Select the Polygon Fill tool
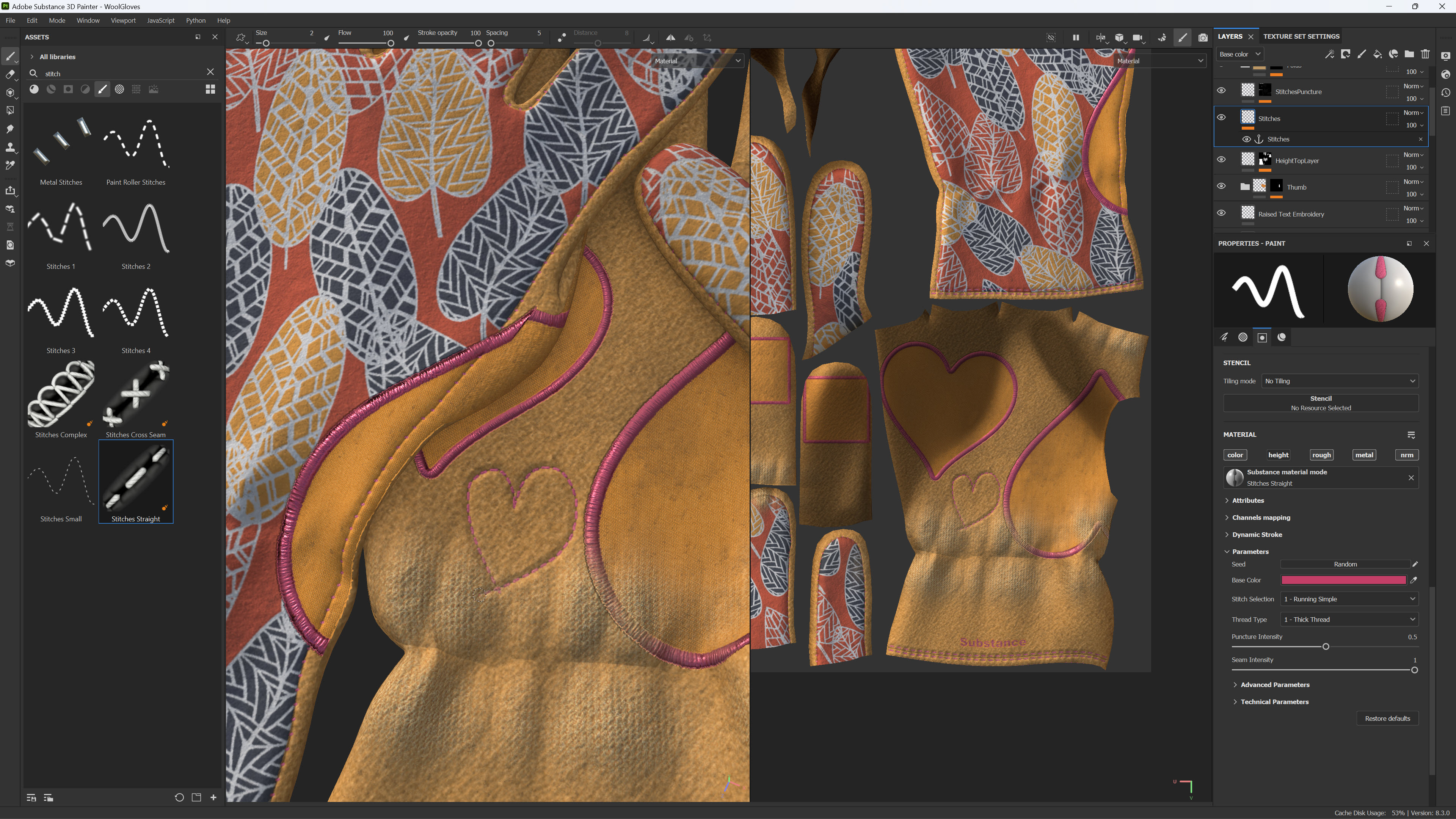Viewport: 1456px width, 819px height. point(9,111)
